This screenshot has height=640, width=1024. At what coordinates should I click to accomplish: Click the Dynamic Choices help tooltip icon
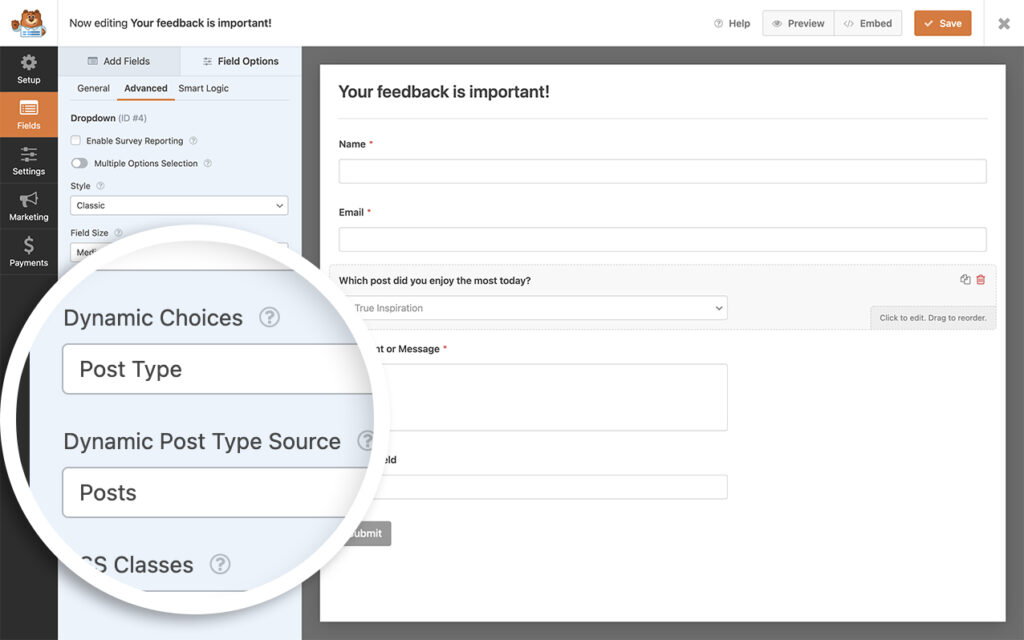point(268,318)
